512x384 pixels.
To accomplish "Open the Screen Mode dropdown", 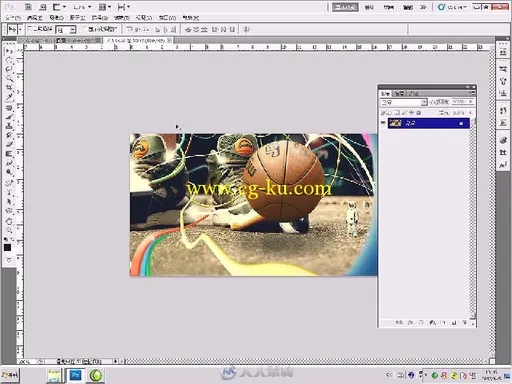I will click(x=123, y=7).
